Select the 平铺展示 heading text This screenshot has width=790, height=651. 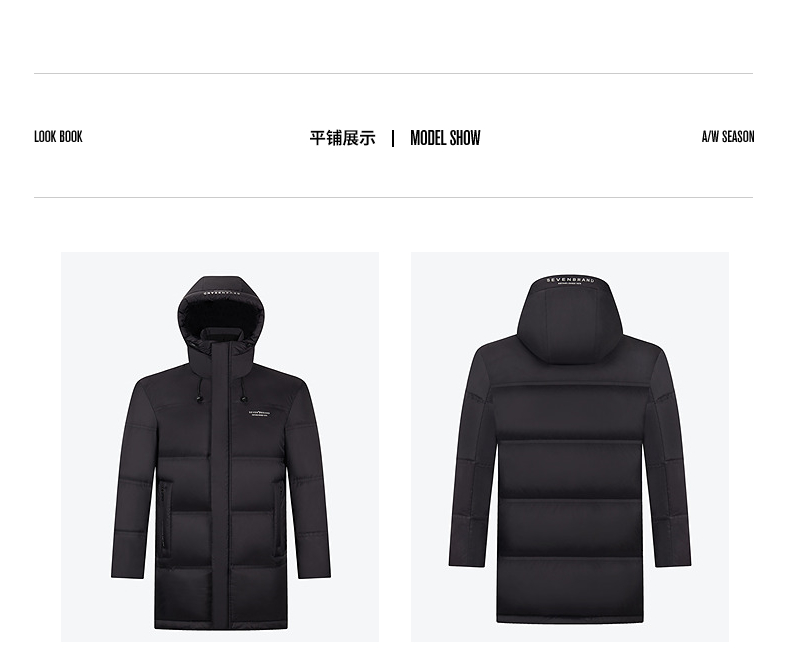(343, 138)
